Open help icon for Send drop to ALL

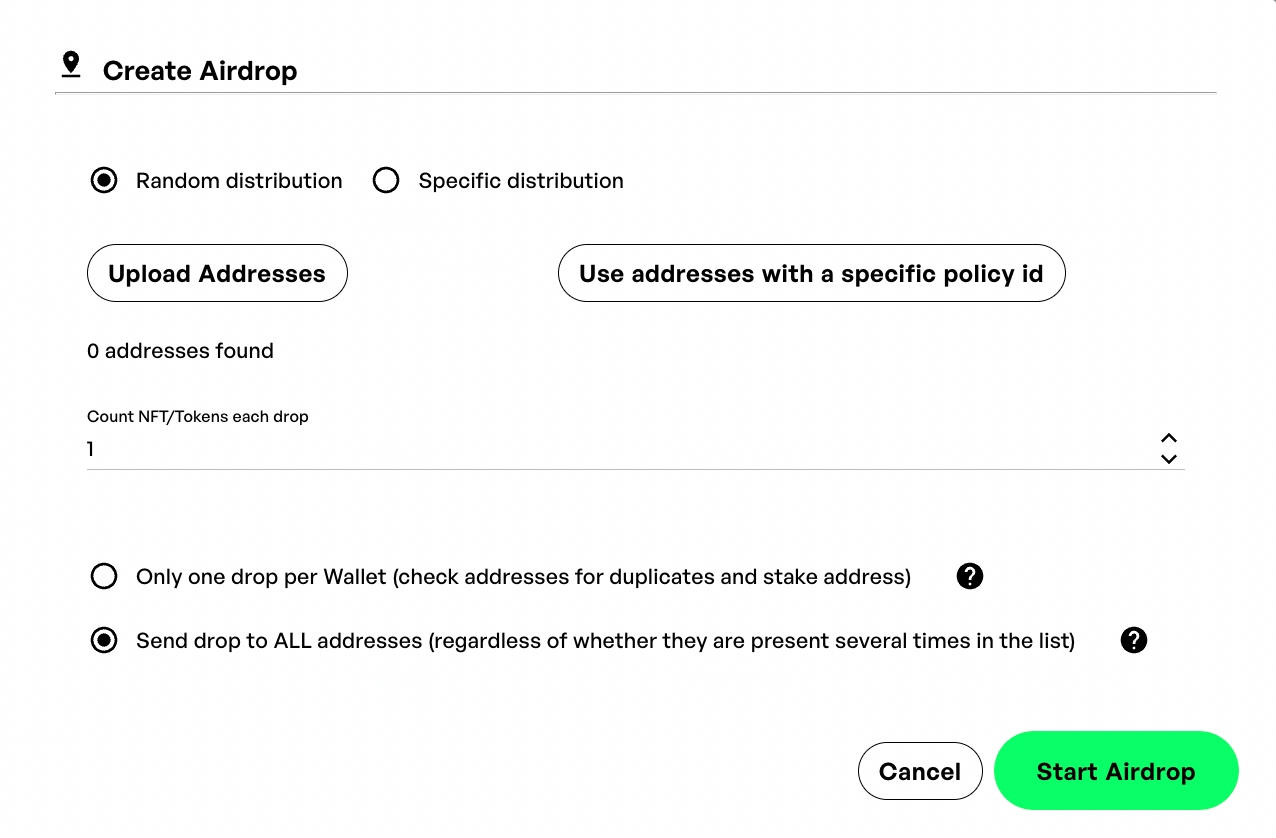tap(1133, 641)
